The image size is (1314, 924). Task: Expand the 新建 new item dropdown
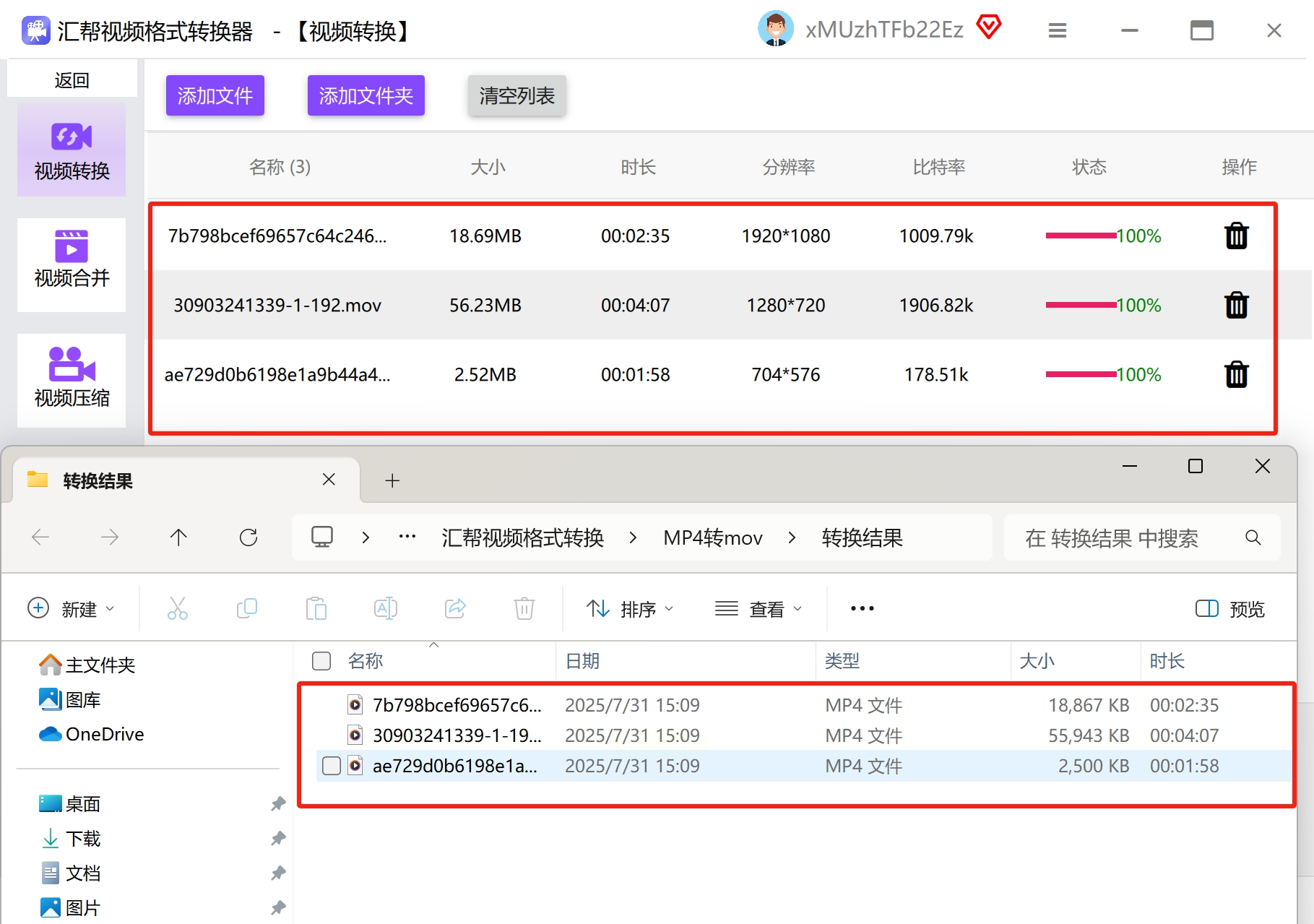coord(71,609)
